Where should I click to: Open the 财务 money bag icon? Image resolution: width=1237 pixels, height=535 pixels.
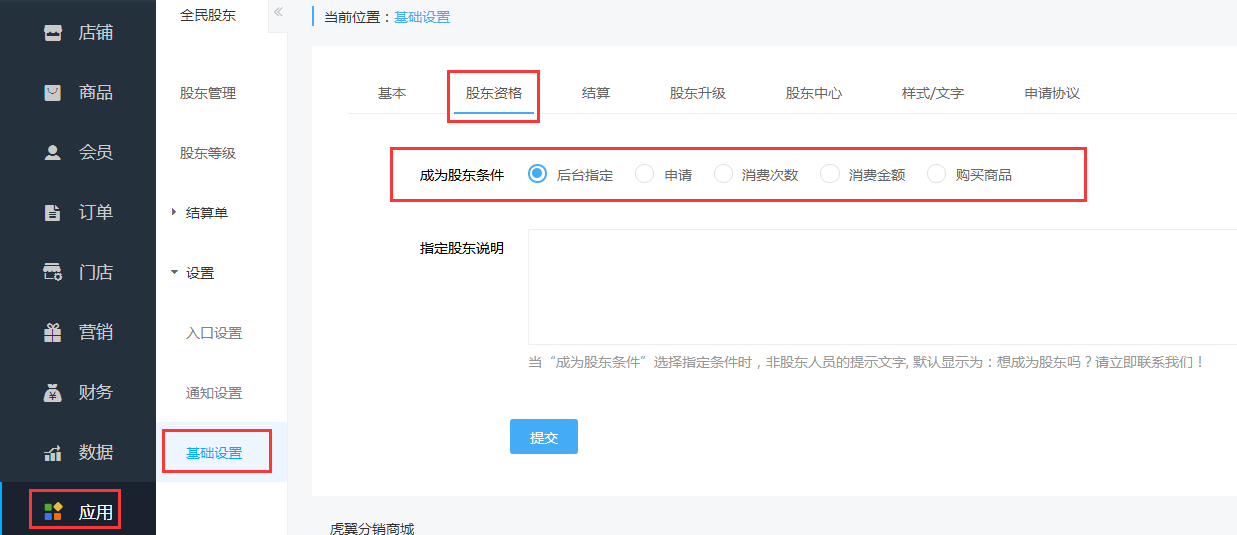click(53, 393)
